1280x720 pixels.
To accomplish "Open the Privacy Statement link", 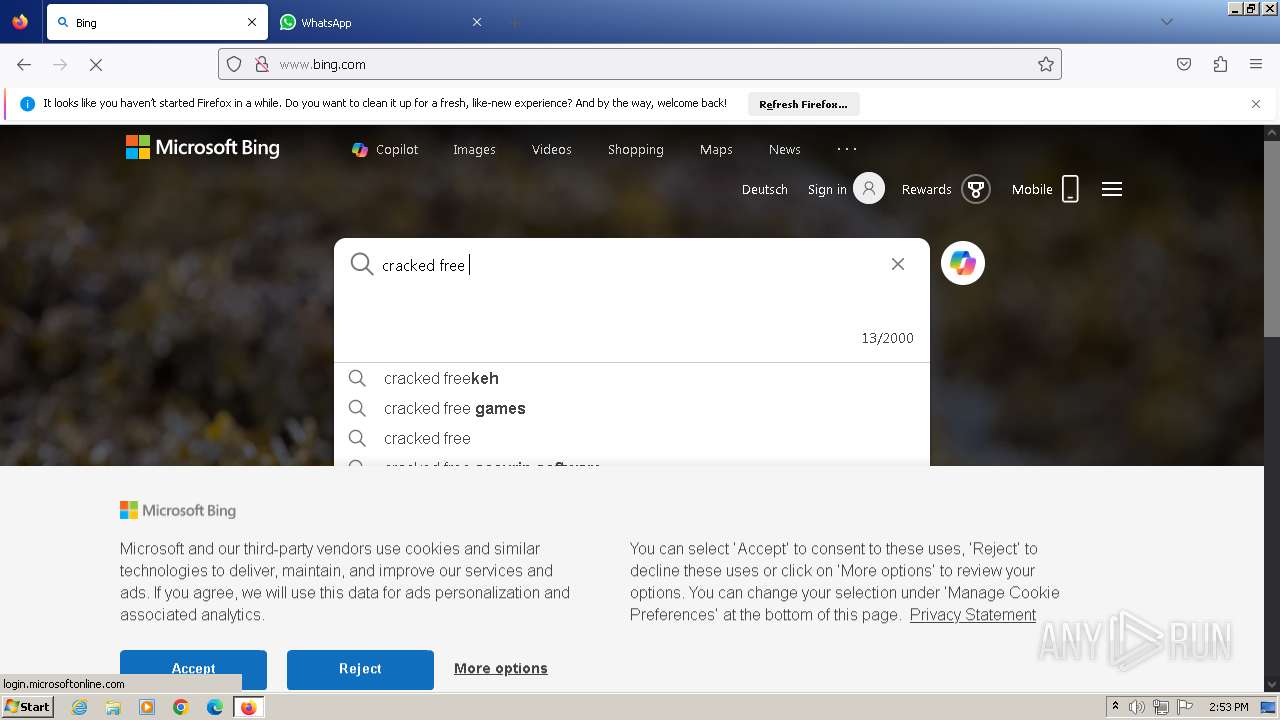I will click(973, 615).
